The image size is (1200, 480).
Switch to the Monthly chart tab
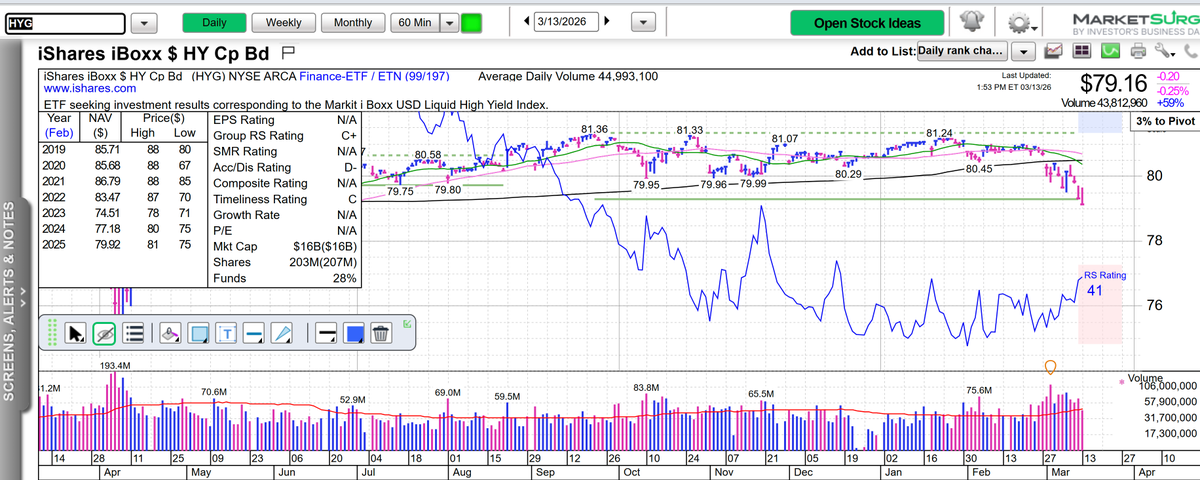click(x=353, y=22)
